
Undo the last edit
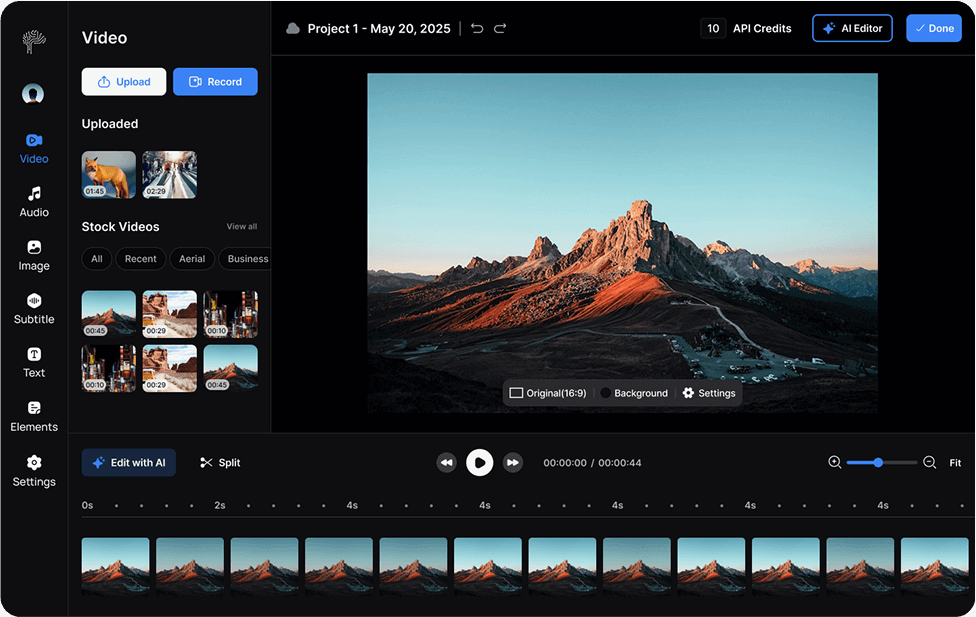point(477,28)
